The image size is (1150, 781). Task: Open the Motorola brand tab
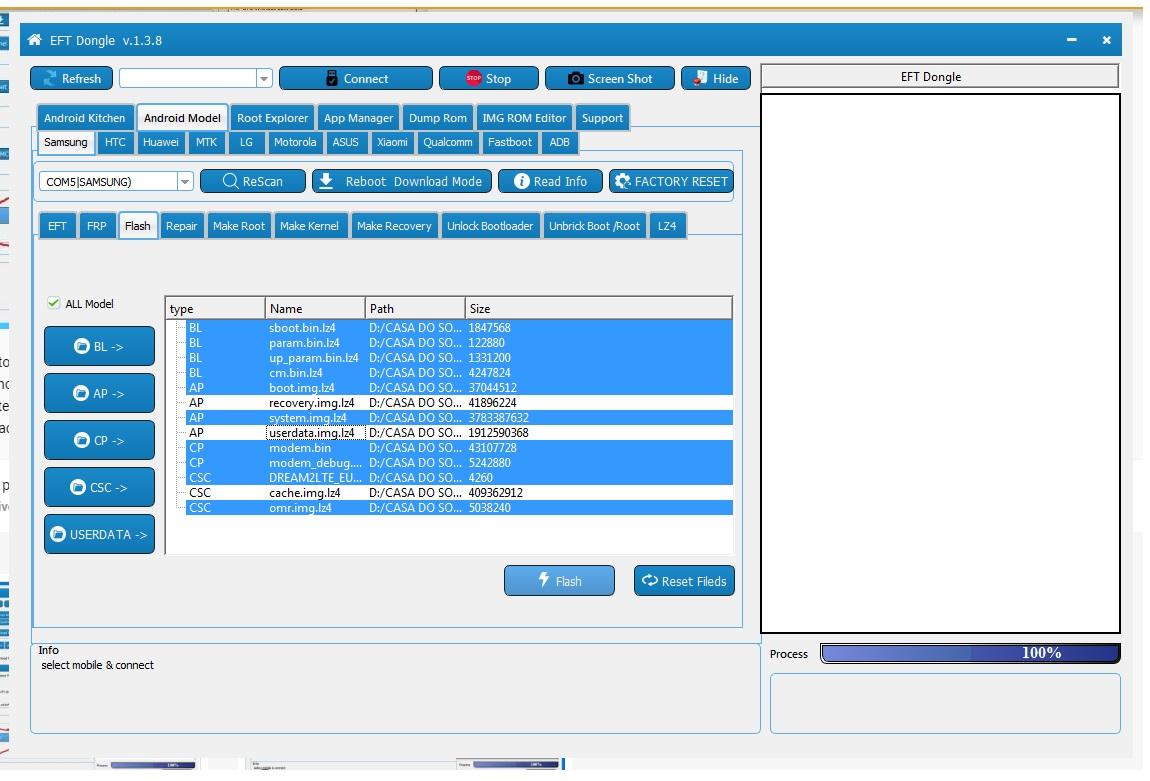click(x=295, y=142)
